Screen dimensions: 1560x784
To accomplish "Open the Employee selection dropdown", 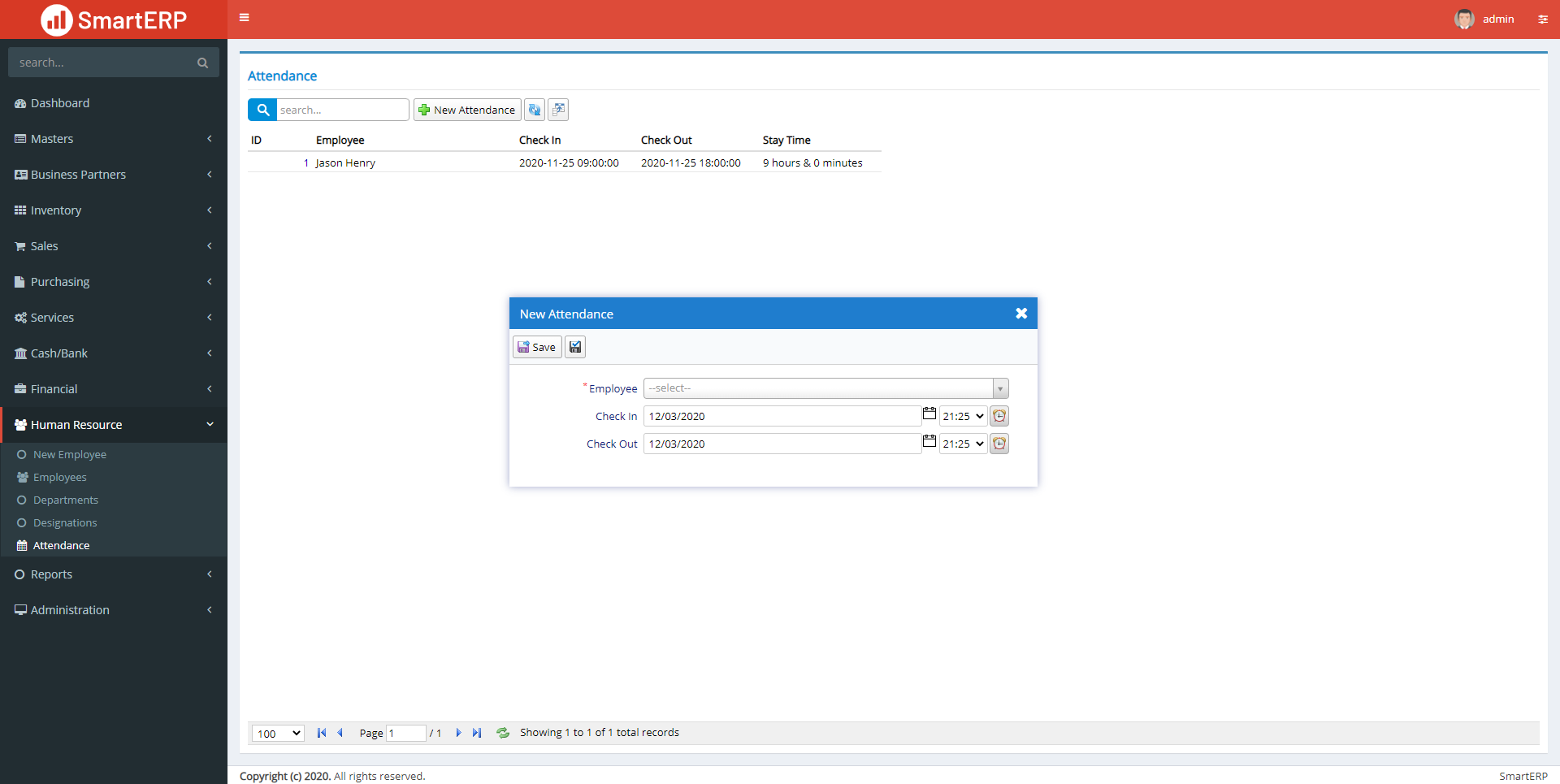I will click(x=999, y=388).
